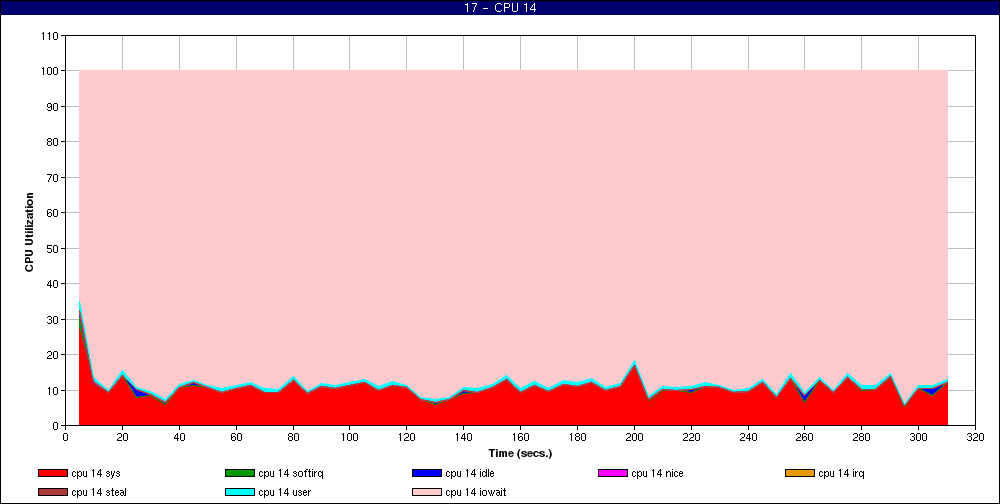Click the y-axis tick value 100
This screenshot has height=504, width=1000.
point(51,71)
